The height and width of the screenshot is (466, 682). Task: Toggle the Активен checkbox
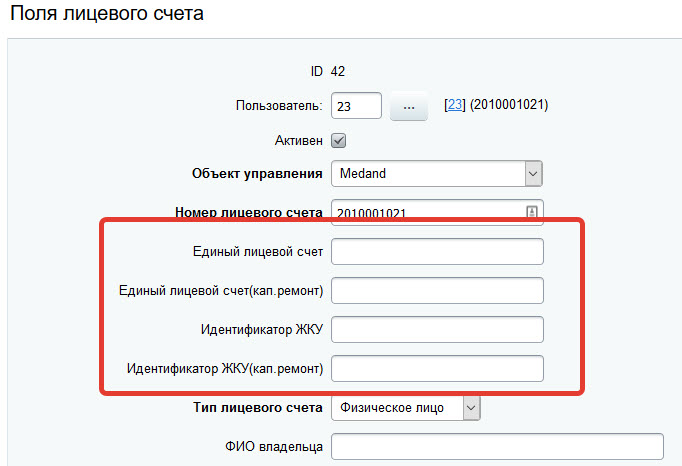point(338,141)
